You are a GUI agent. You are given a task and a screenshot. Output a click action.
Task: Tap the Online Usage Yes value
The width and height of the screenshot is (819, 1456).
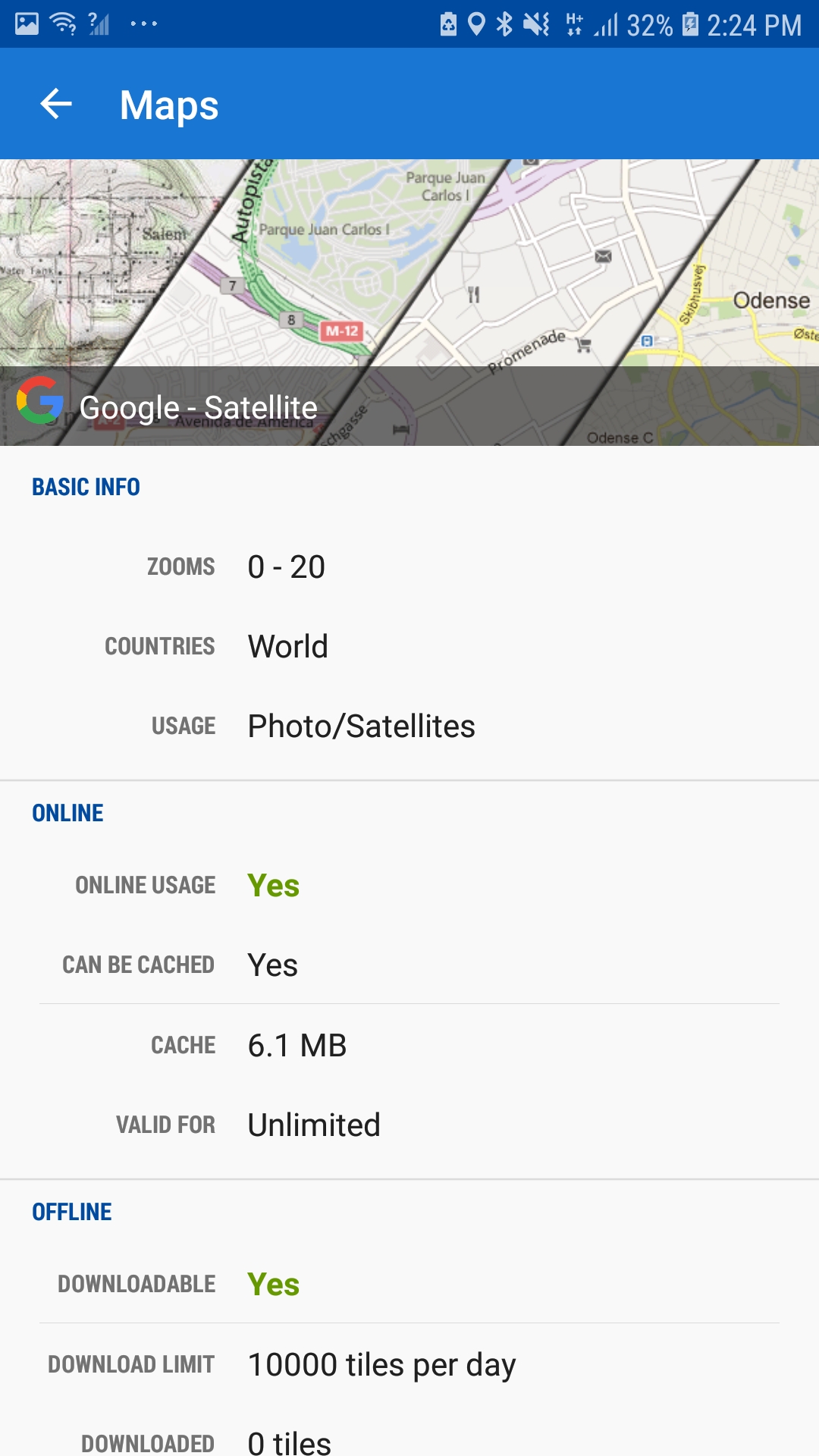tap(274, 886)
